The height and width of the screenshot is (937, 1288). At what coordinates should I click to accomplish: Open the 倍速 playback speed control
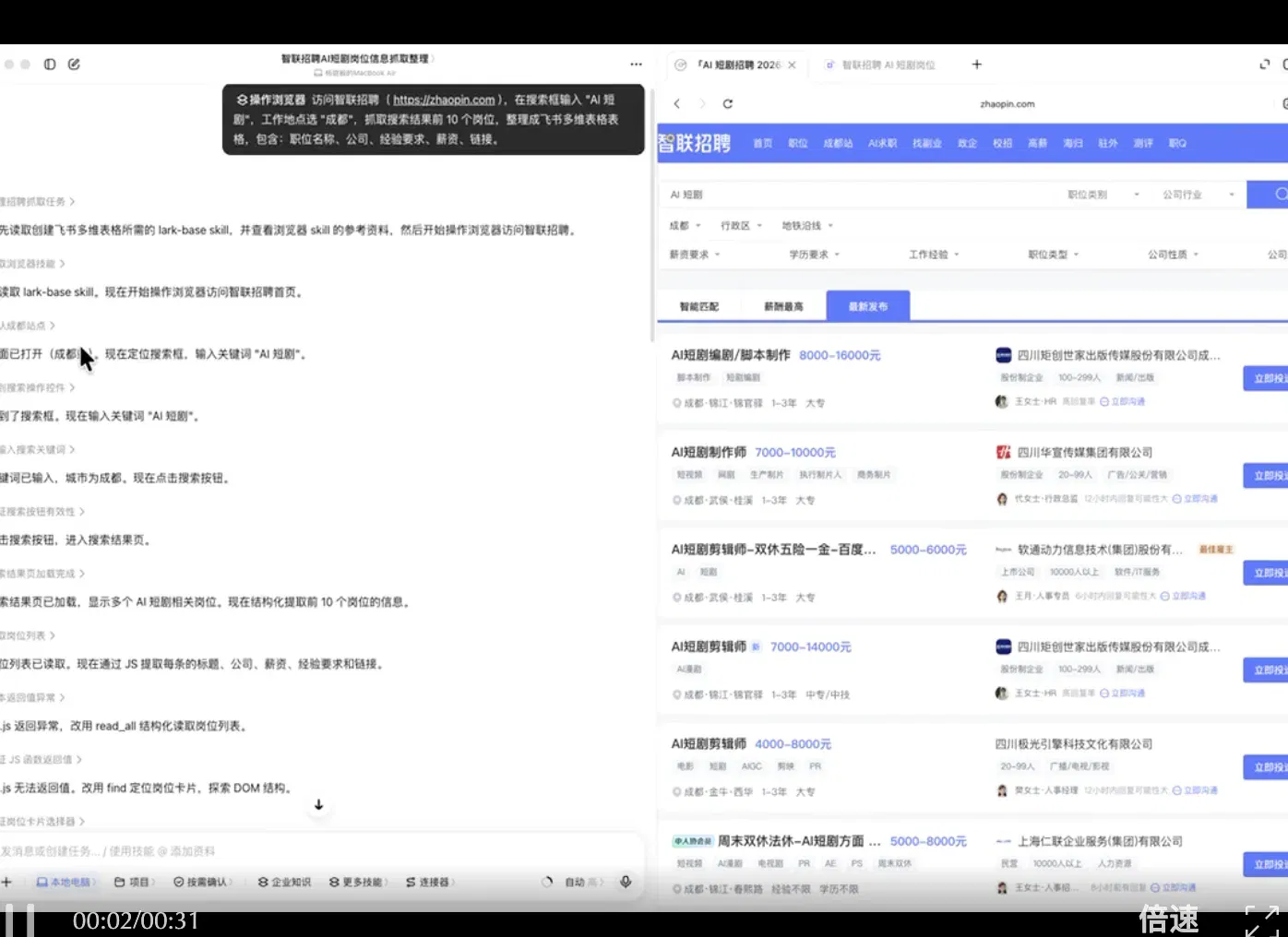(x=1169, y=919)
